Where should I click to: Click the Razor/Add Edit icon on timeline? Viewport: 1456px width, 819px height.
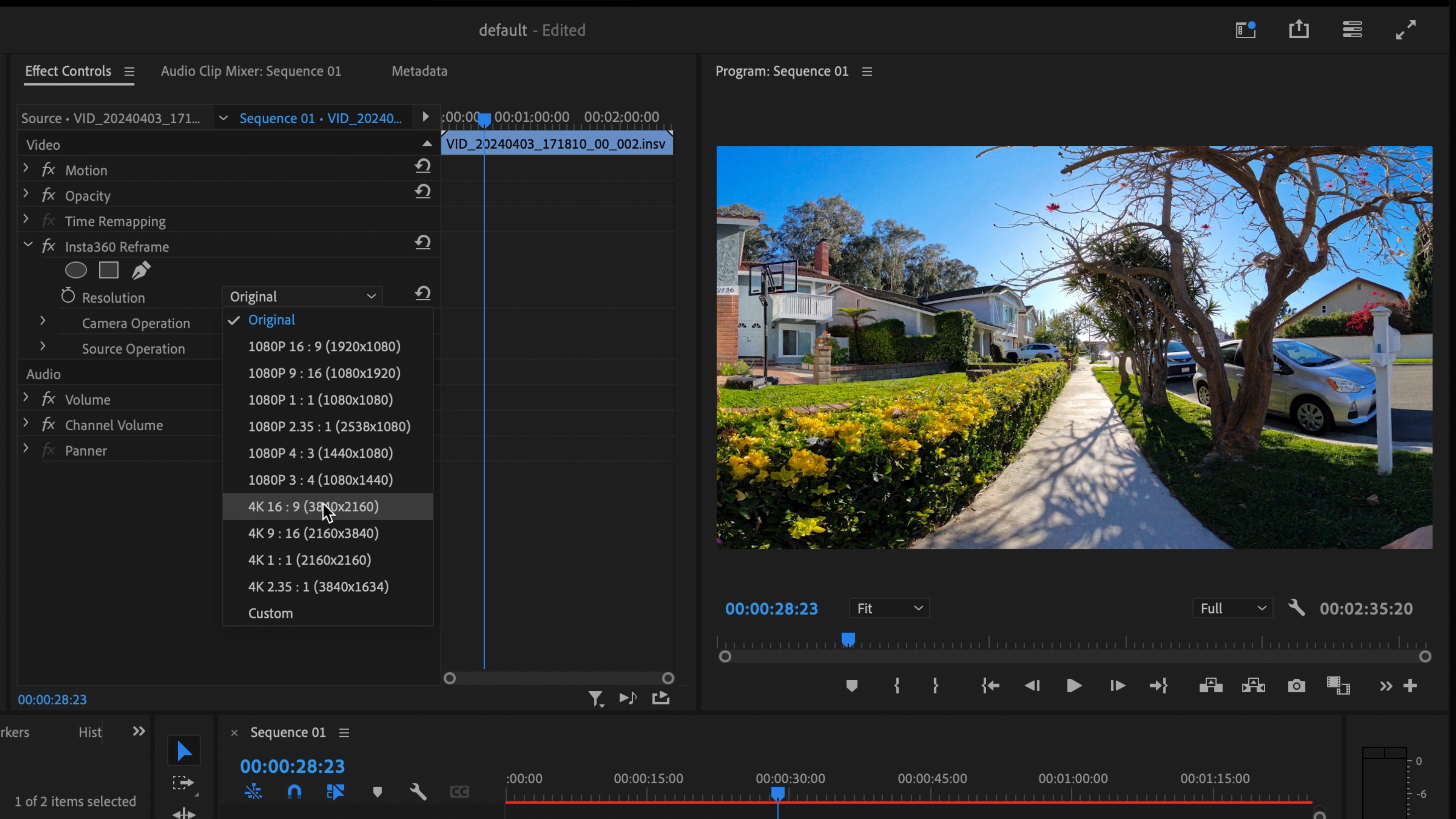click(x=253, y=791)
